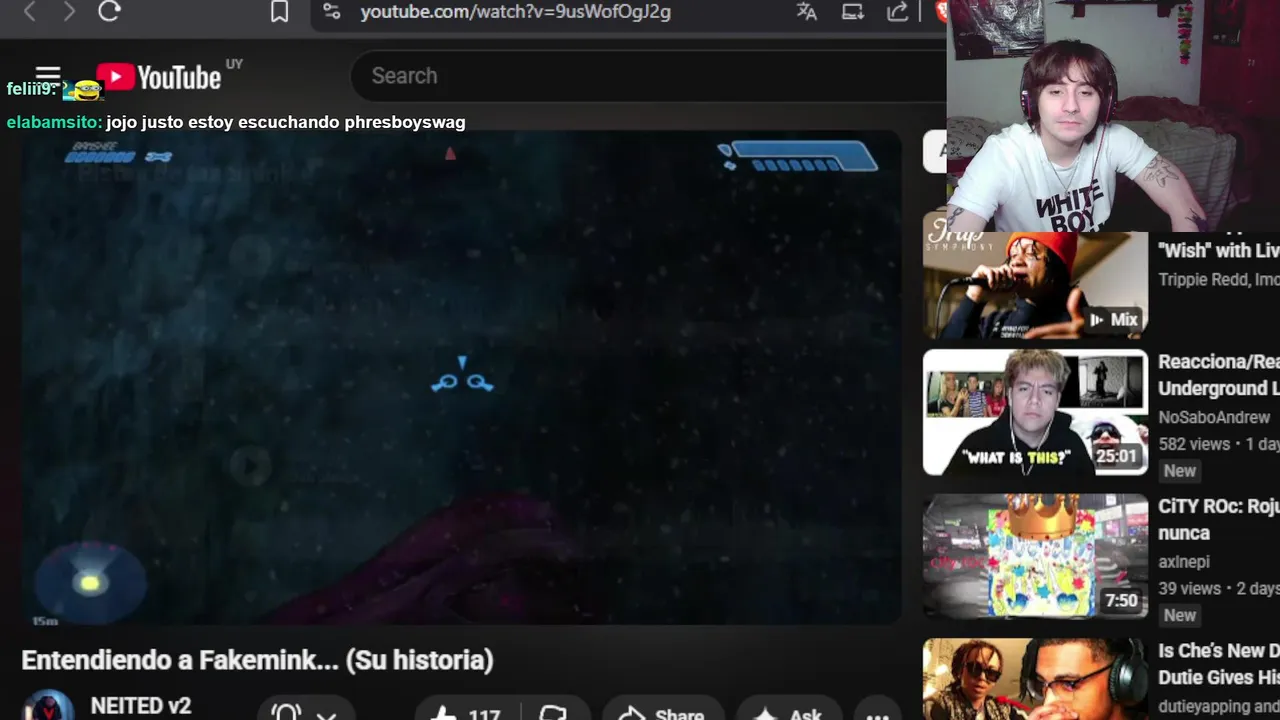Click the "39 views" text
Viewport: 1280px width, 720px height.
point(1189,588)
